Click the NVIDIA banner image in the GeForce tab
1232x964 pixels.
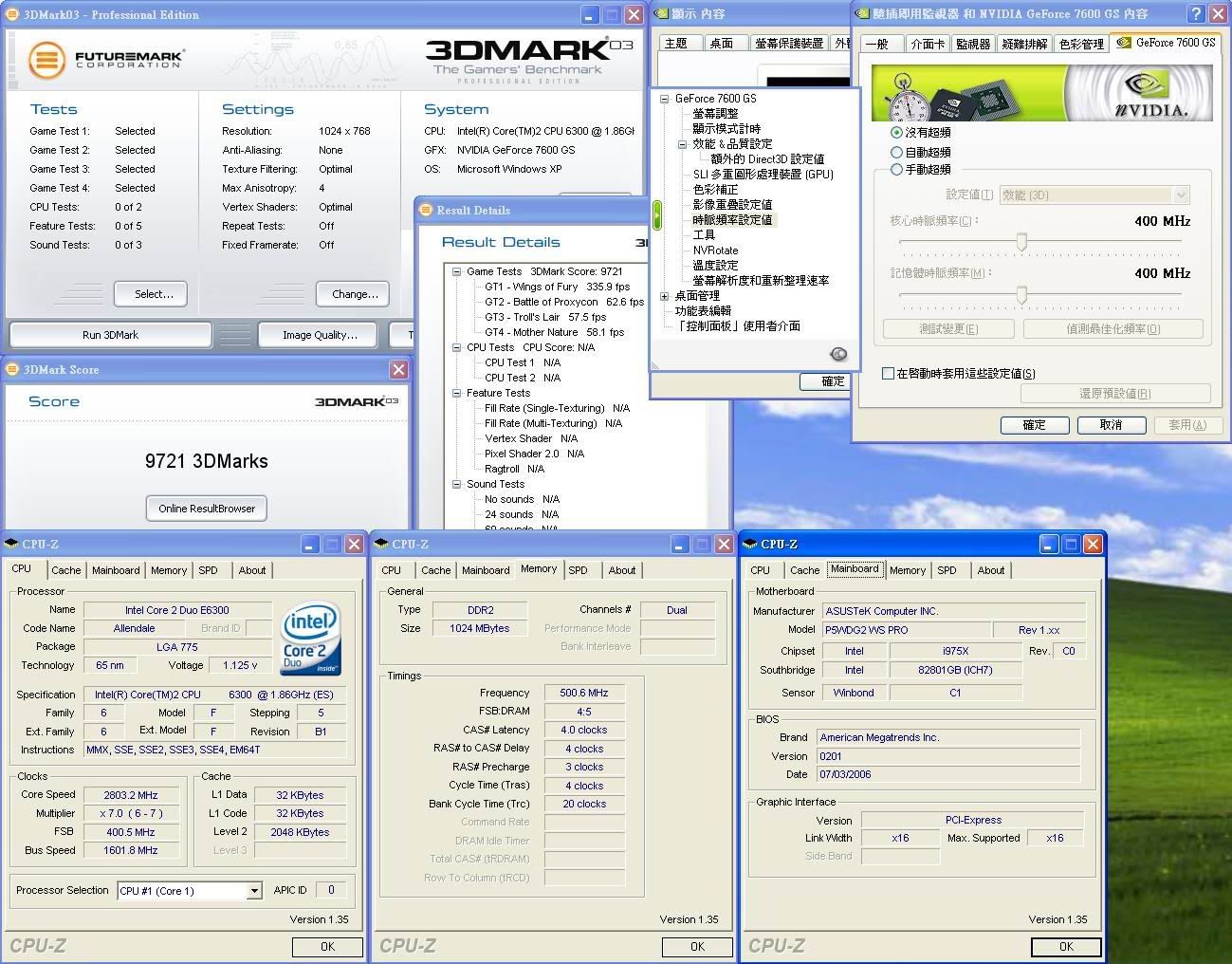click(x=1041, y=92)
